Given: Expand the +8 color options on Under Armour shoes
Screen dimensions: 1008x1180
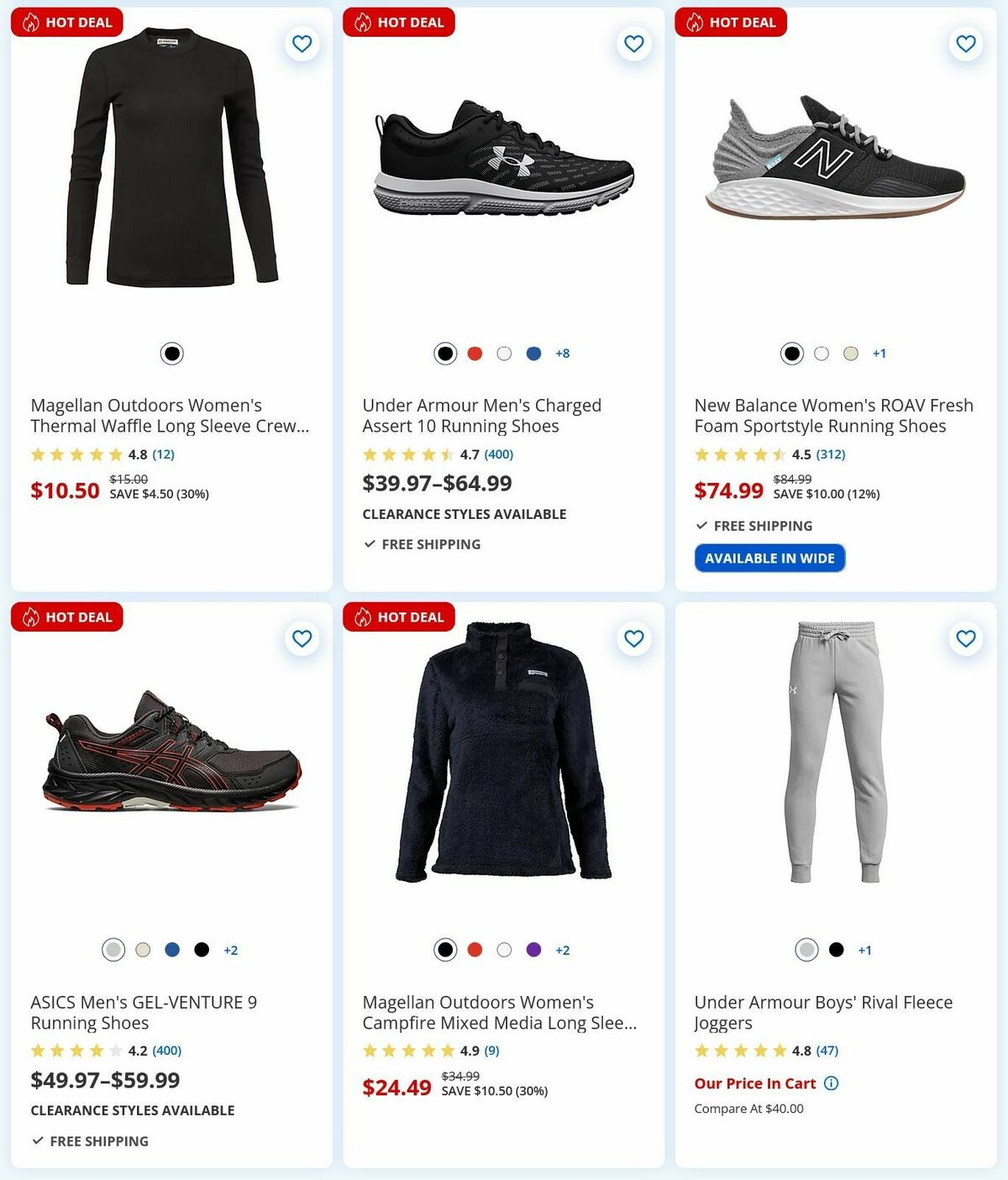Looking at the screenshot, I should point(562,354).
